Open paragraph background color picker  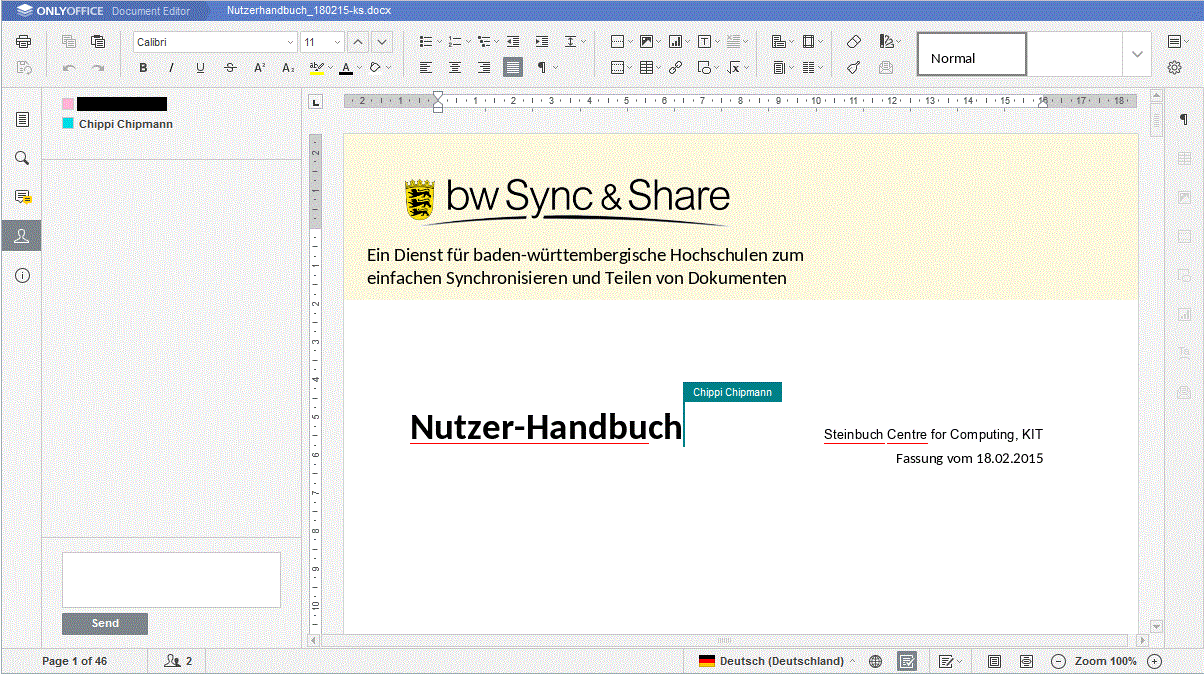coord(375,68)
